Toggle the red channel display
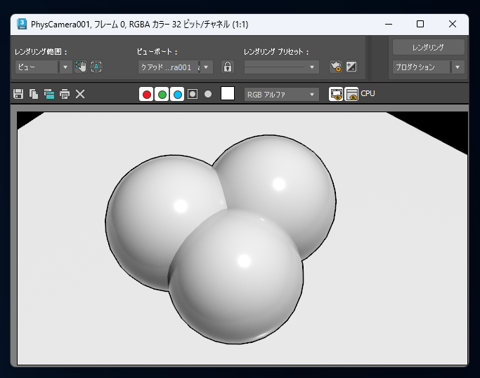The image size is (480, 378). [146, 94]
